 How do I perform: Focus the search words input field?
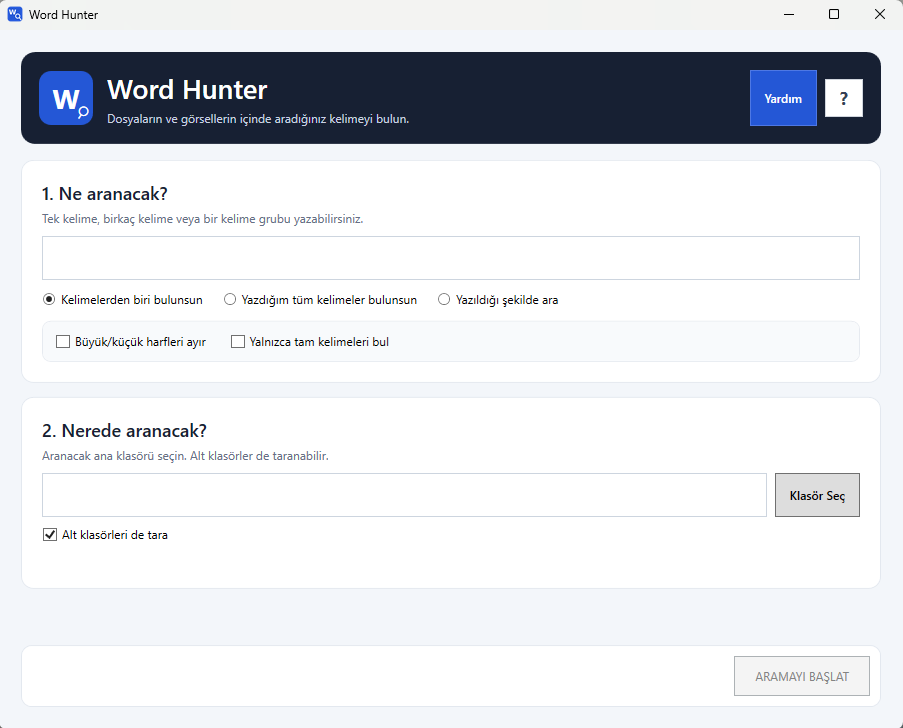[451, 258]
